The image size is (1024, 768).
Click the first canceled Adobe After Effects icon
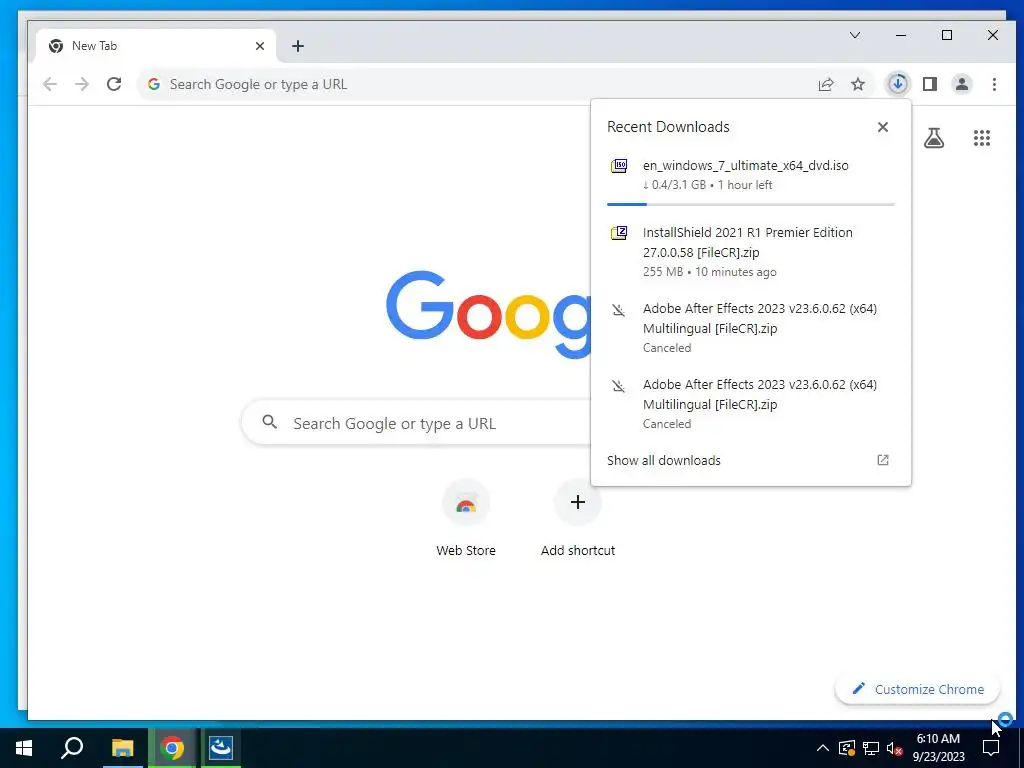(618, 310)
